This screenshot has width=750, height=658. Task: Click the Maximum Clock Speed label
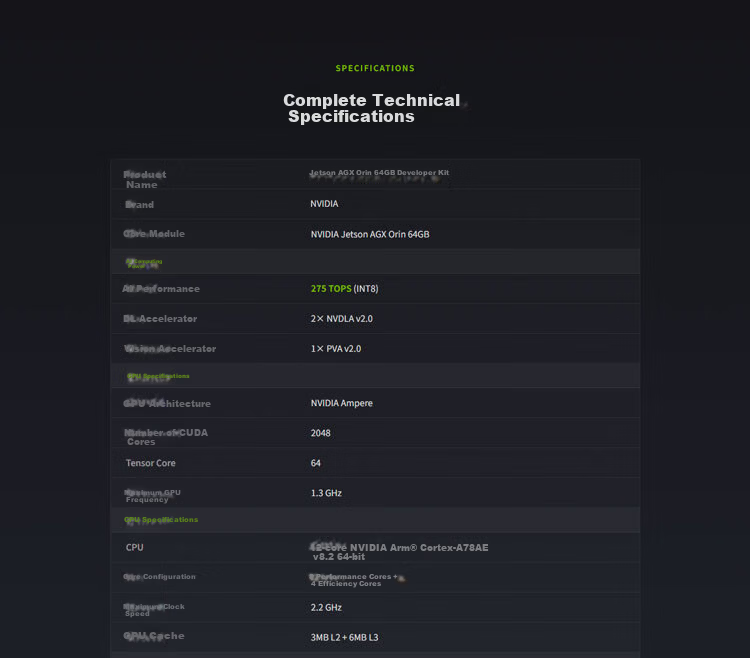(154, 610)
